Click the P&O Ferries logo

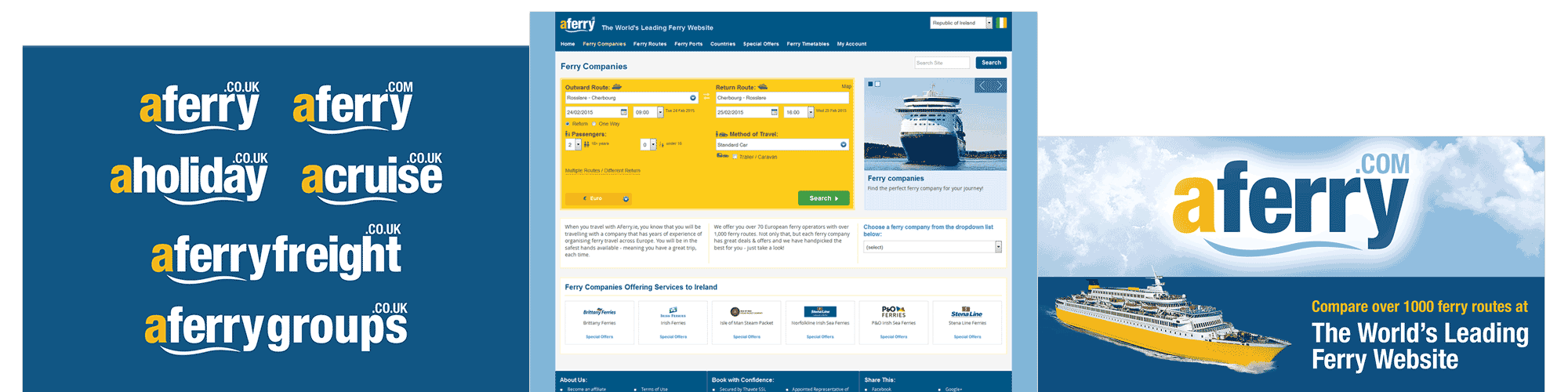tap(893, 311)
